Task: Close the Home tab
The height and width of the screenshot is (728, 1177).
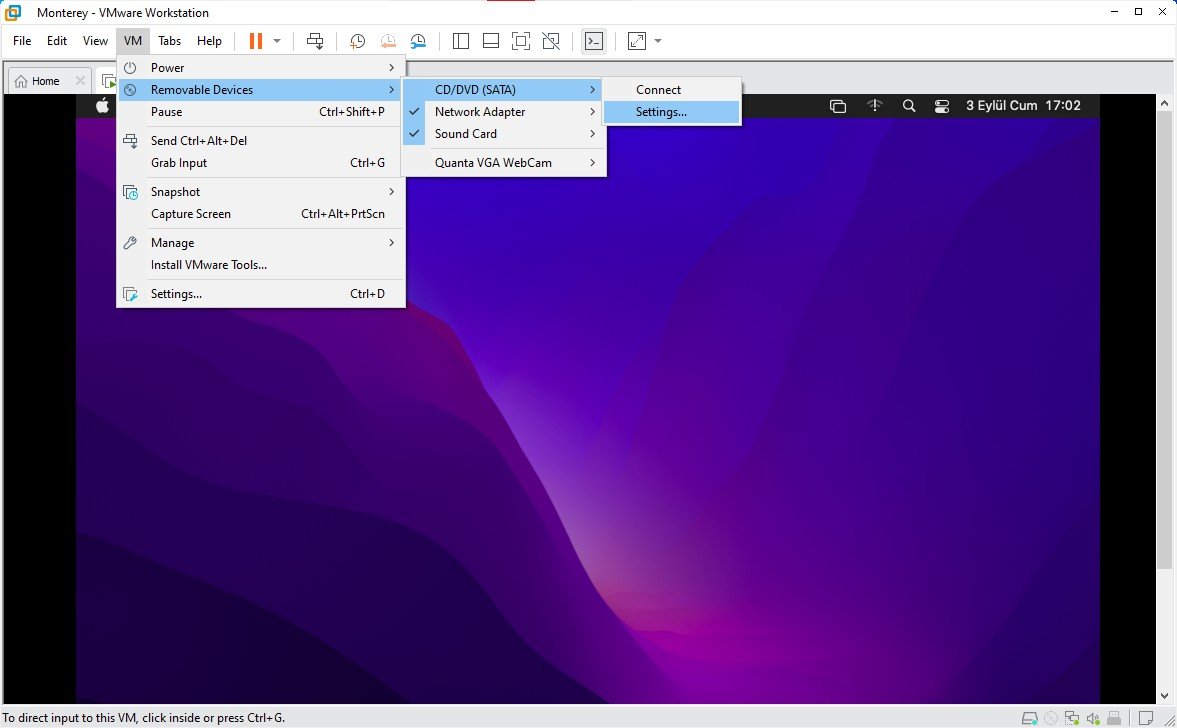Action: (80, 81)
